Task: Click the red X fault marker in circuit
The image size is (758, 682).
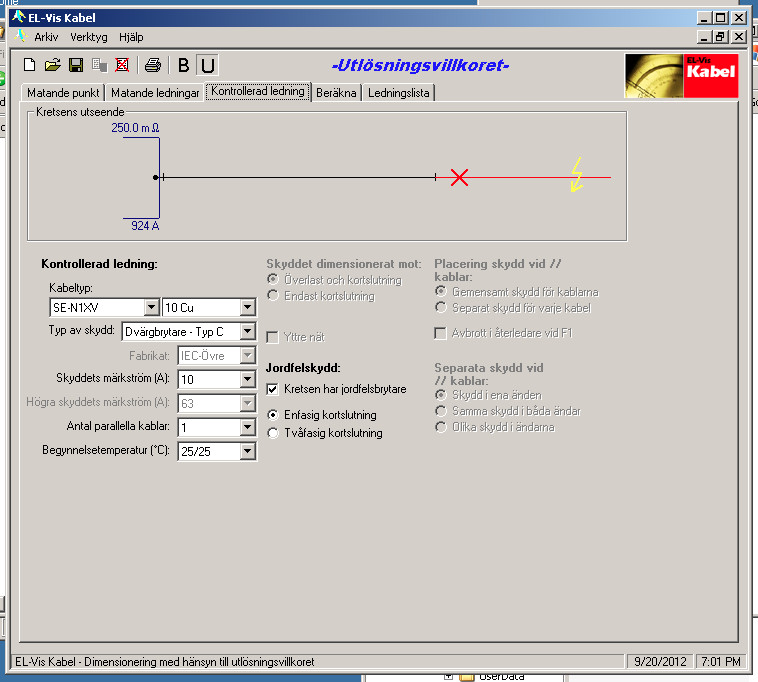Action: 459,178
